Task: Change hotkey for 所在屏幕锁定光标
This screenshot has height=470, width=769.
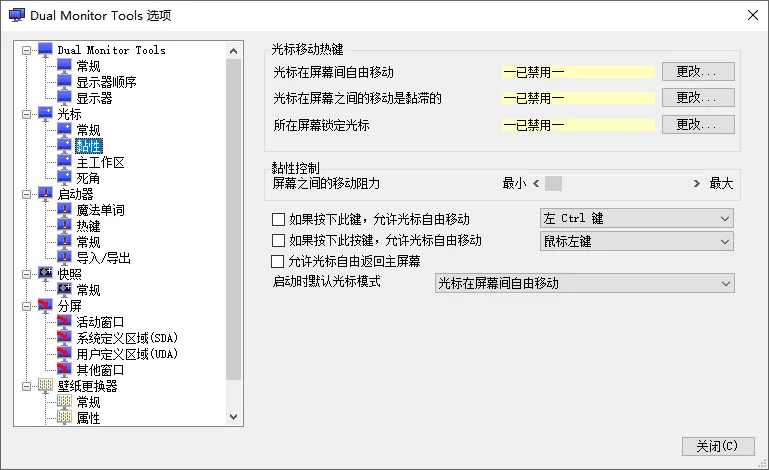Action: (x=698, y=125)
